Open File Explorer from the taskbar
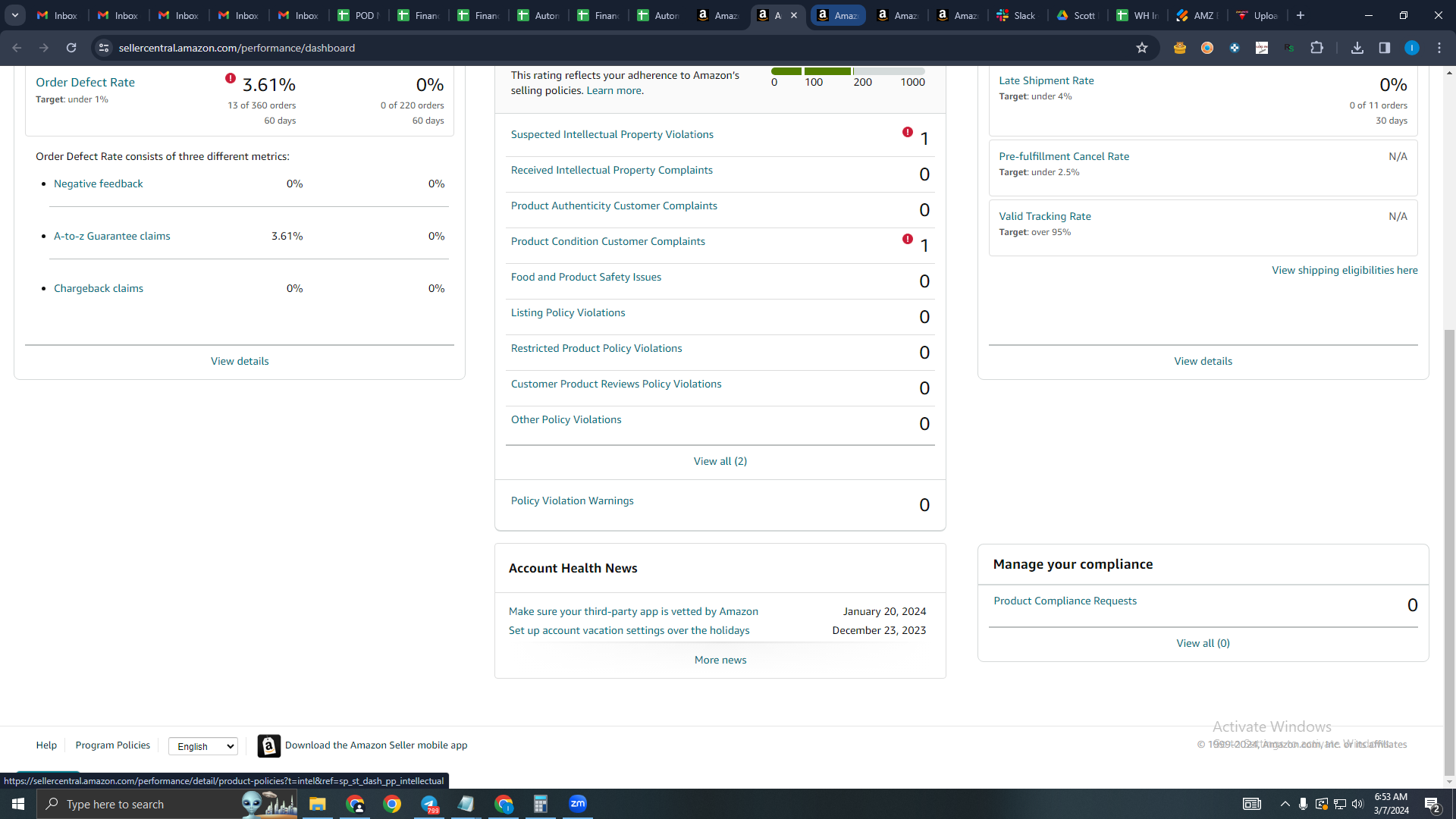Image resolution: width=1456 pixels, height=819 pixels. click(x=317, y=804)
